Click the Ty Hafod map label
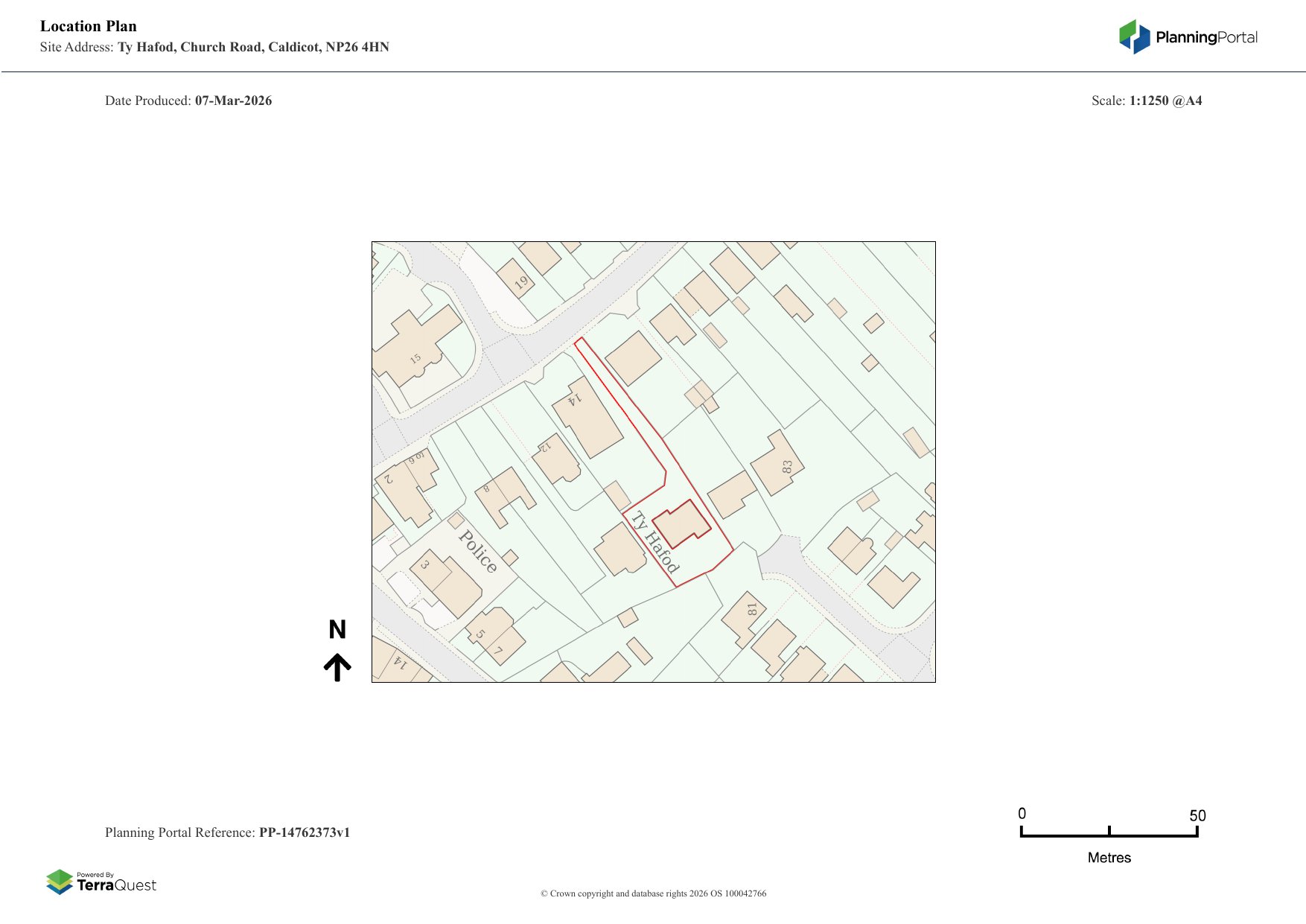This screenshot has width=1306, height=924. click(x=655, y=541)
